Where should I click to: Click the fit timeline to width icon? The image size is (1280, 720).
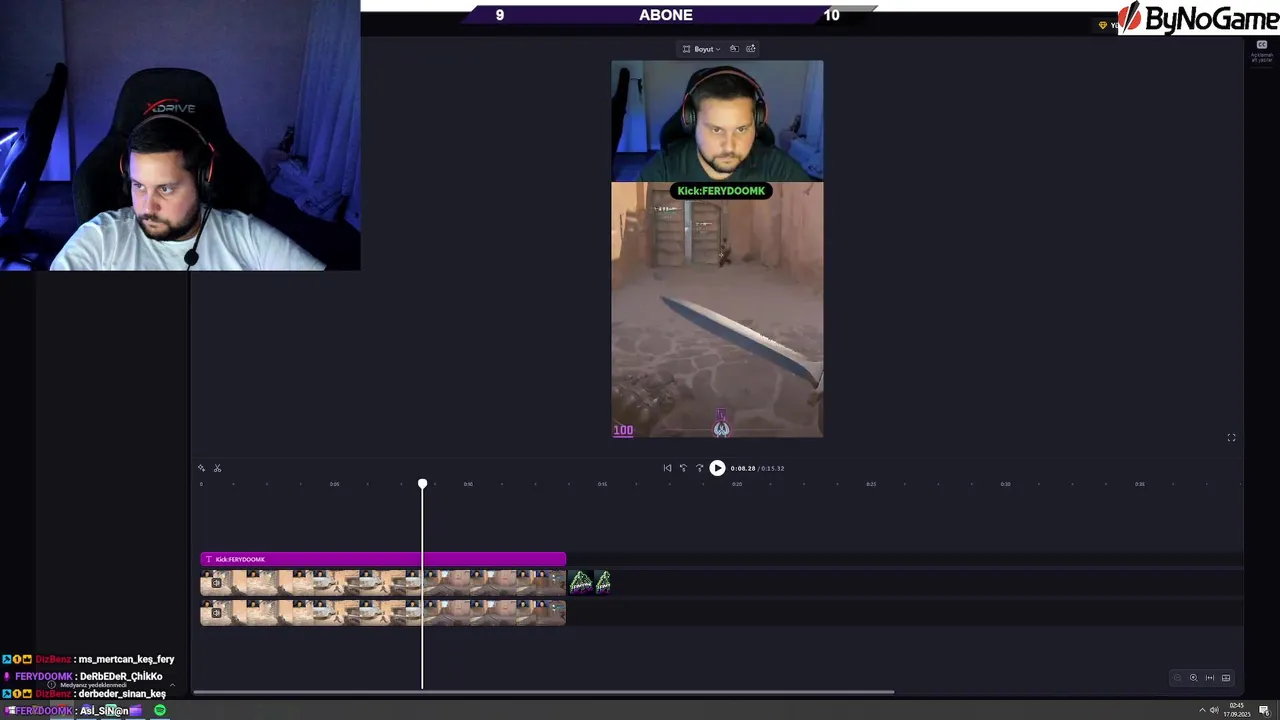point(1210,678)
